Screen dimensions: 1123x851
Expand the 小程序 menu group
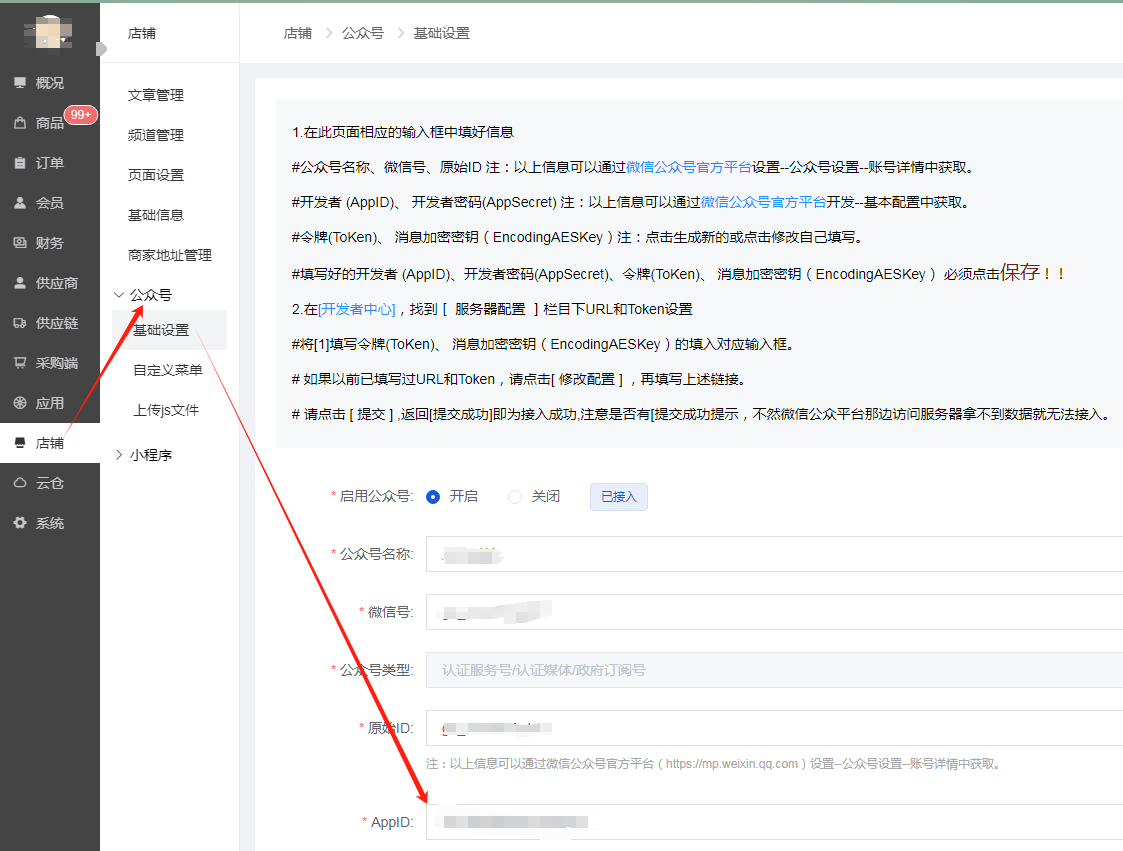pyautogui.click(x=119, y=455)
